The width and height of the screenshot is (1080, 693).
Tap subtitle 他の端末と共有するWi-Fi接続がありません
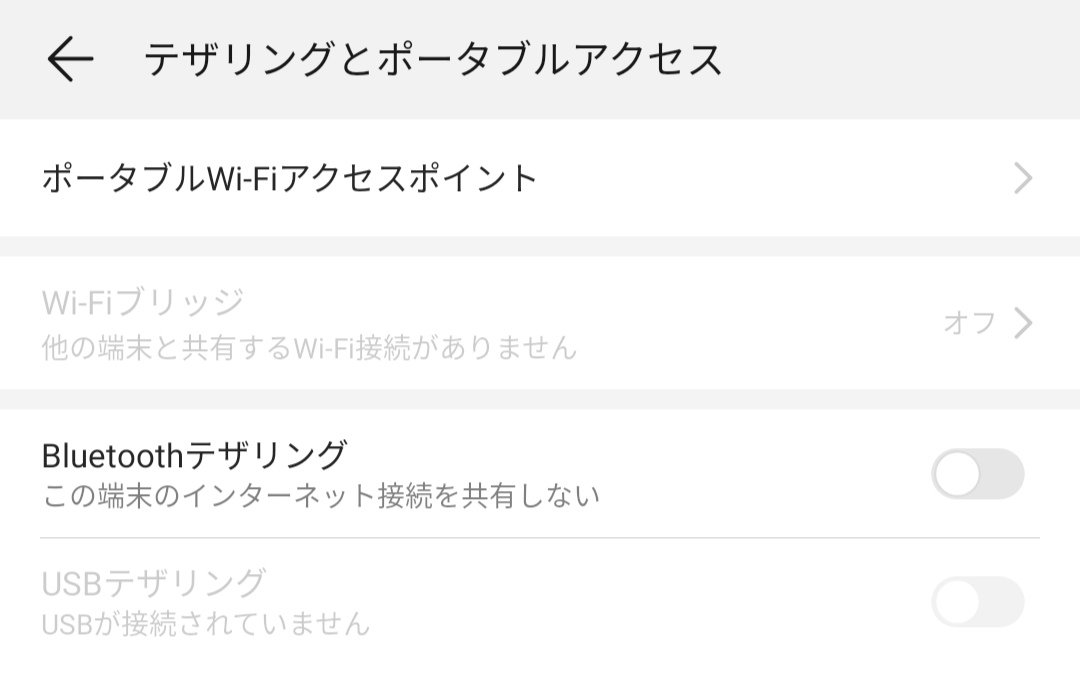pos(309,347)
